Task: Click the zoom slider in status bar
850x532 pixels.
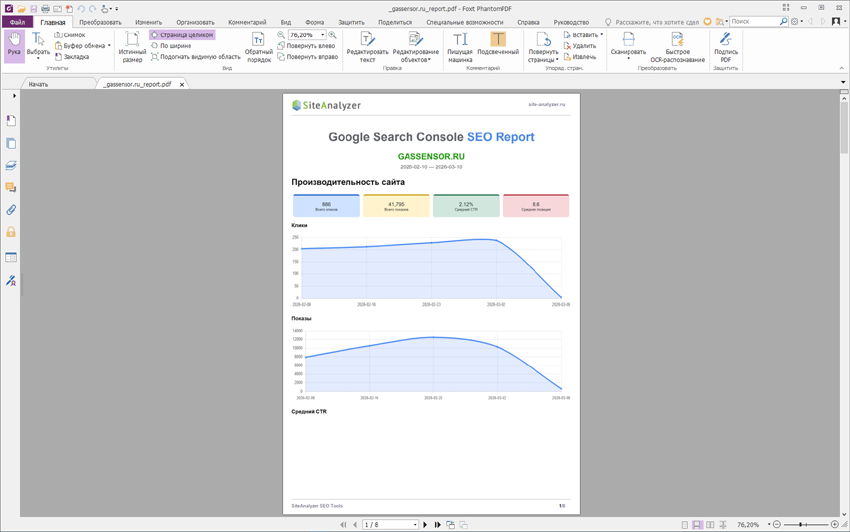Action: click(x=802, y=524)
